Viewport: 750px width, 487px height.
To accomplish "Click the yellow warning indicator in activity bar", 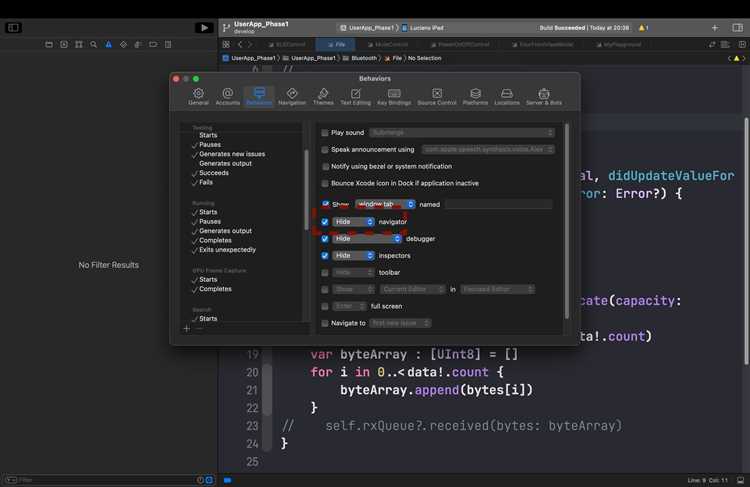I will (643, 28).
